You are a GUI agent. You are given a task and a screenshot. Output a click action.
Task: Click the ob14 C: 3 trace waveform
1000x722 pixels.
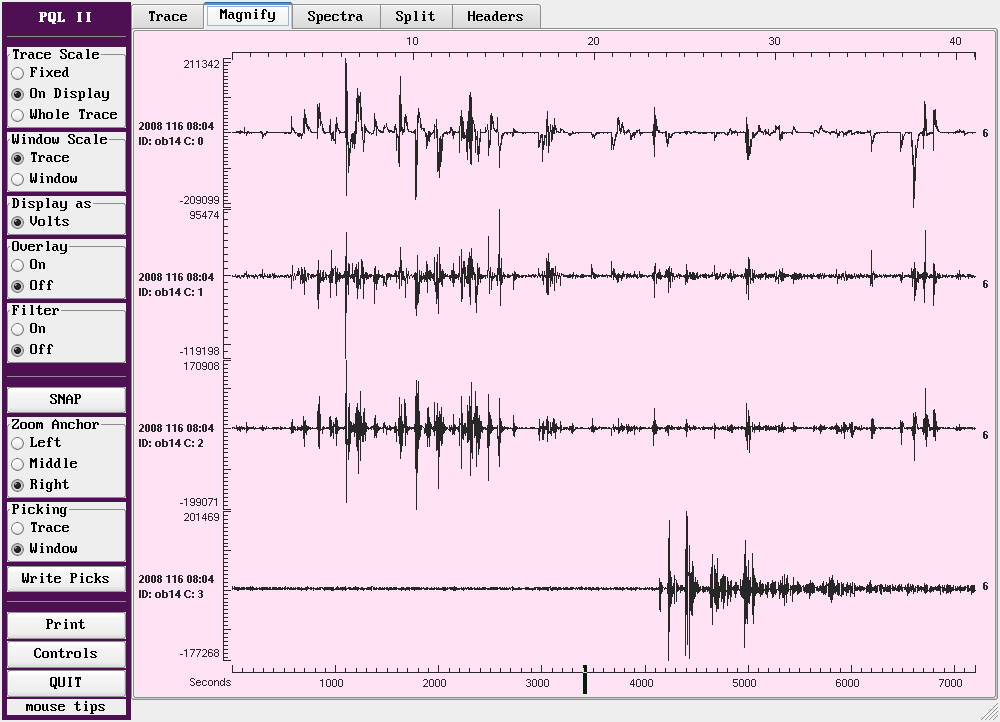600,588
